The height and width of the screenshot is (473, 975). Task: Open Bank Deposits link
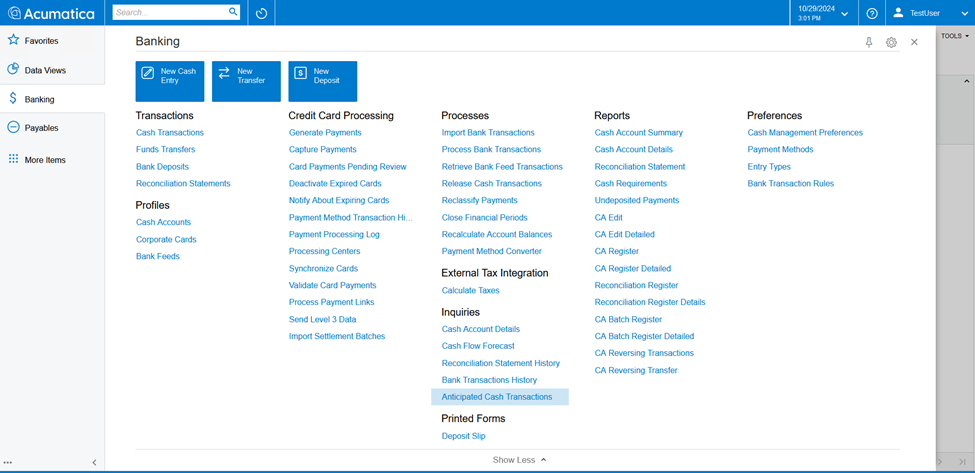click(x=162, y=167)
